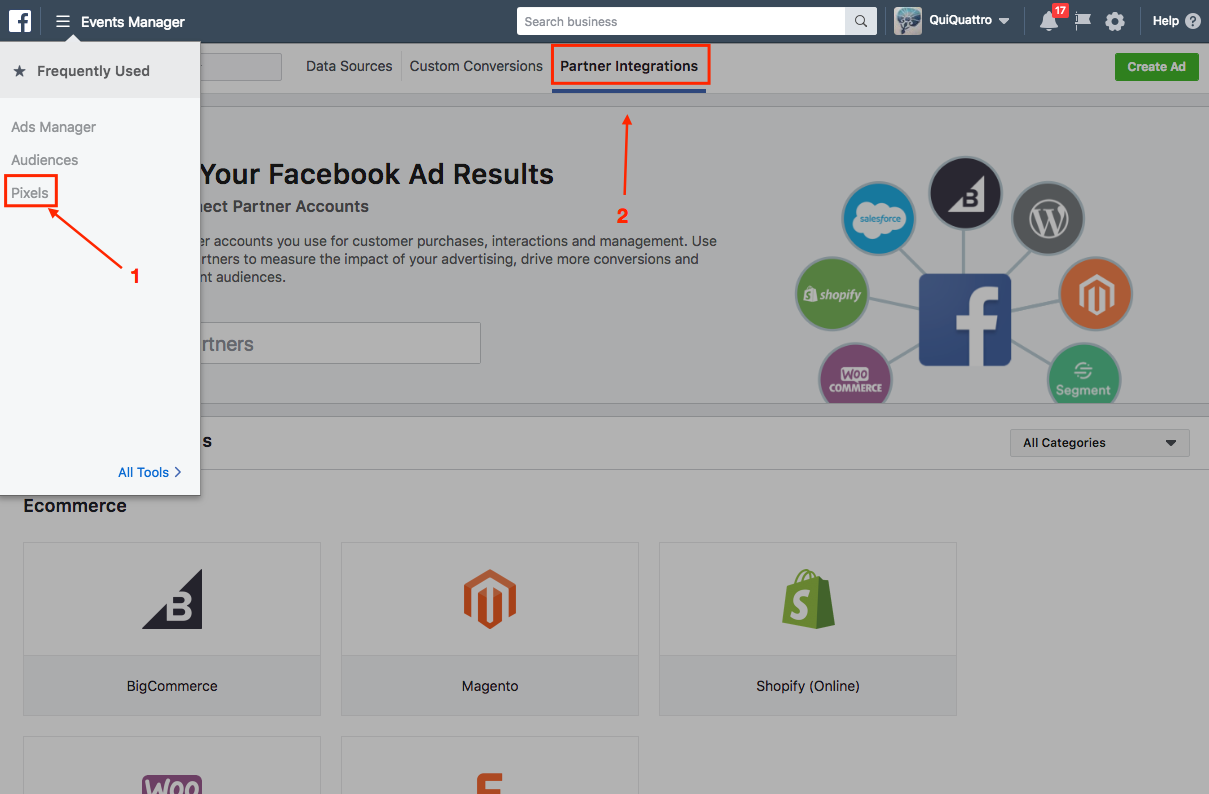Click the QuiQuattro account avatar

pyautogui.click(x=908, y=21)
